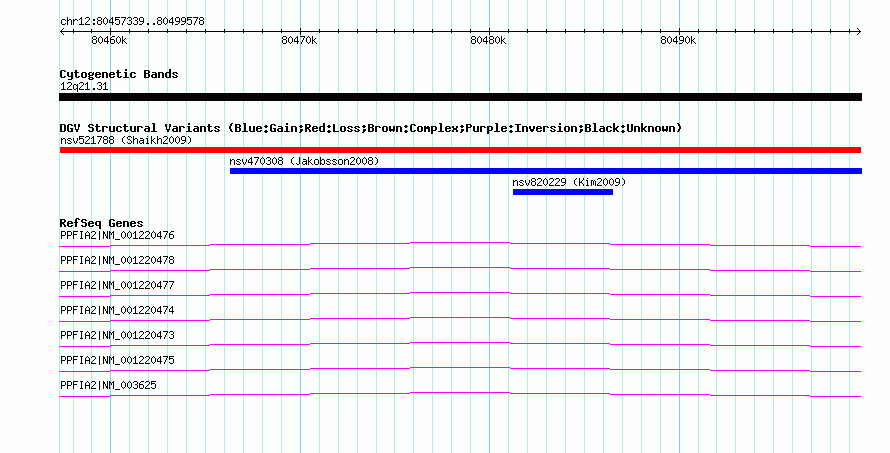Click the 80460k ruler tick label
This screenshot has height=453, width=890.
coord(109,40)
